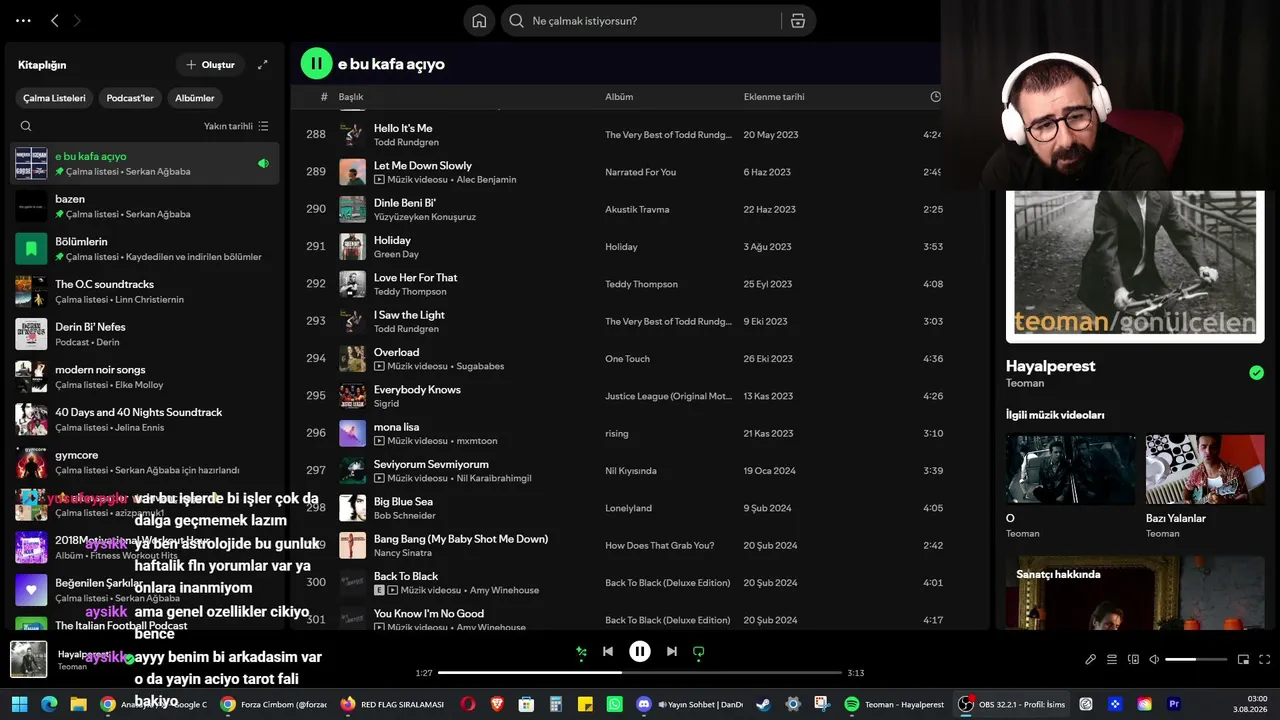The height and width of the screenshot is (720, 1280).
Task: Mute the Spotify volume
Action: click(1154, 660)
